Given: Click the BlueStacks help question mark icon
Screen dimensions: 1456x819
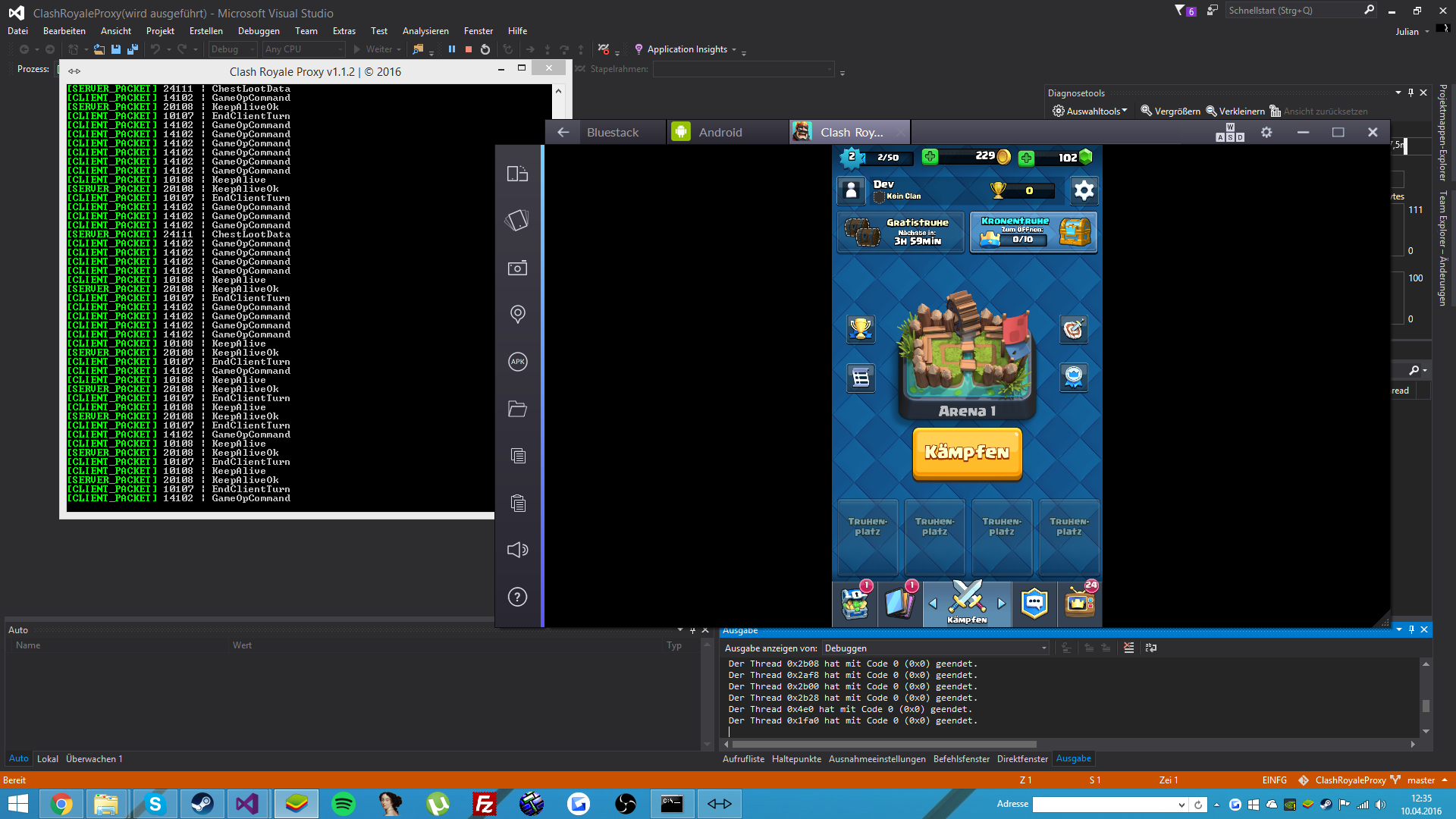Looking at the screenshot, I should click(x=517, y=597).
